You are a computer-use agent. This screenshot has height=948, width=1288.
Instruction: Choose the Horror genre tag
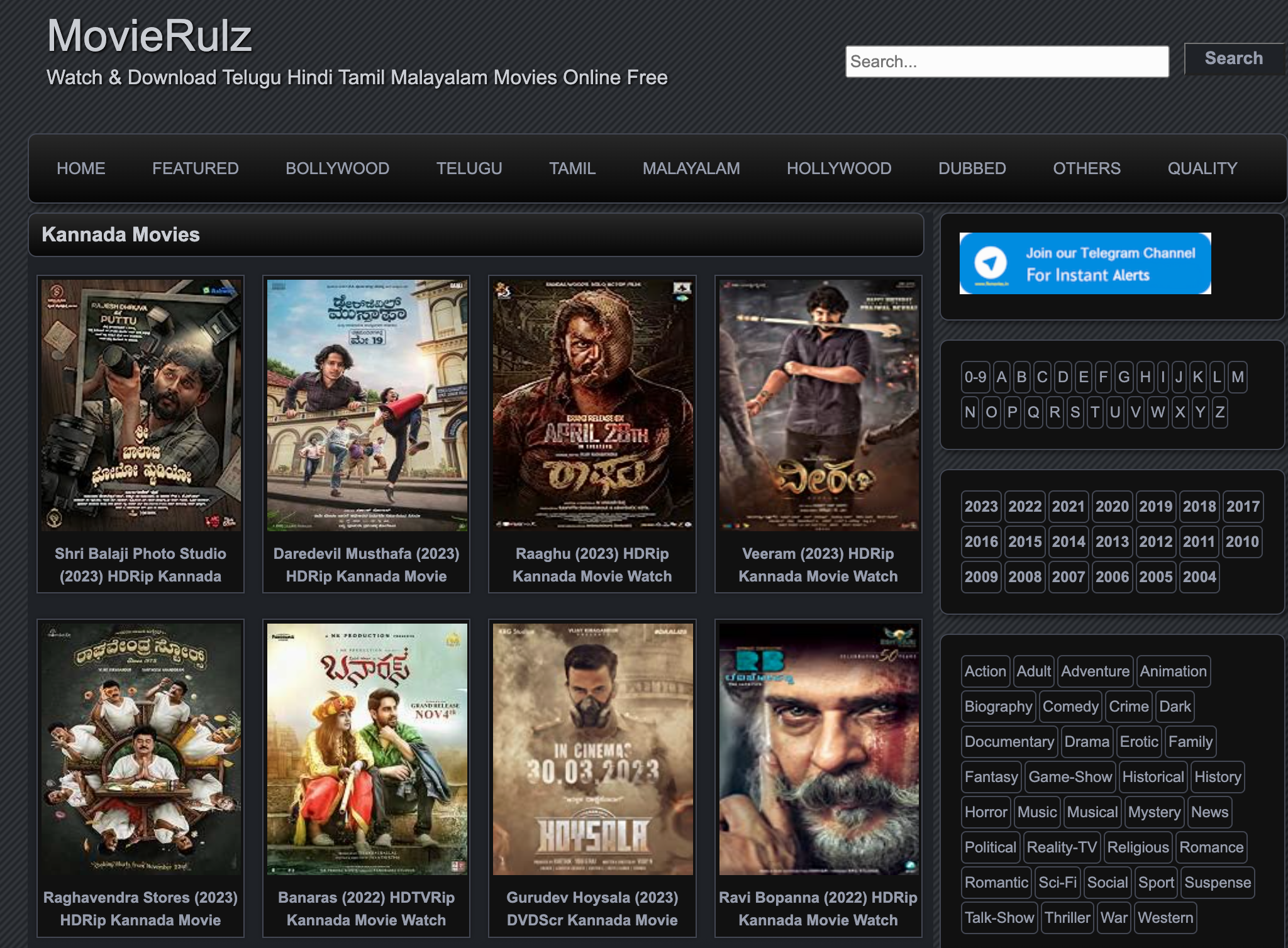tap(985, 812)
